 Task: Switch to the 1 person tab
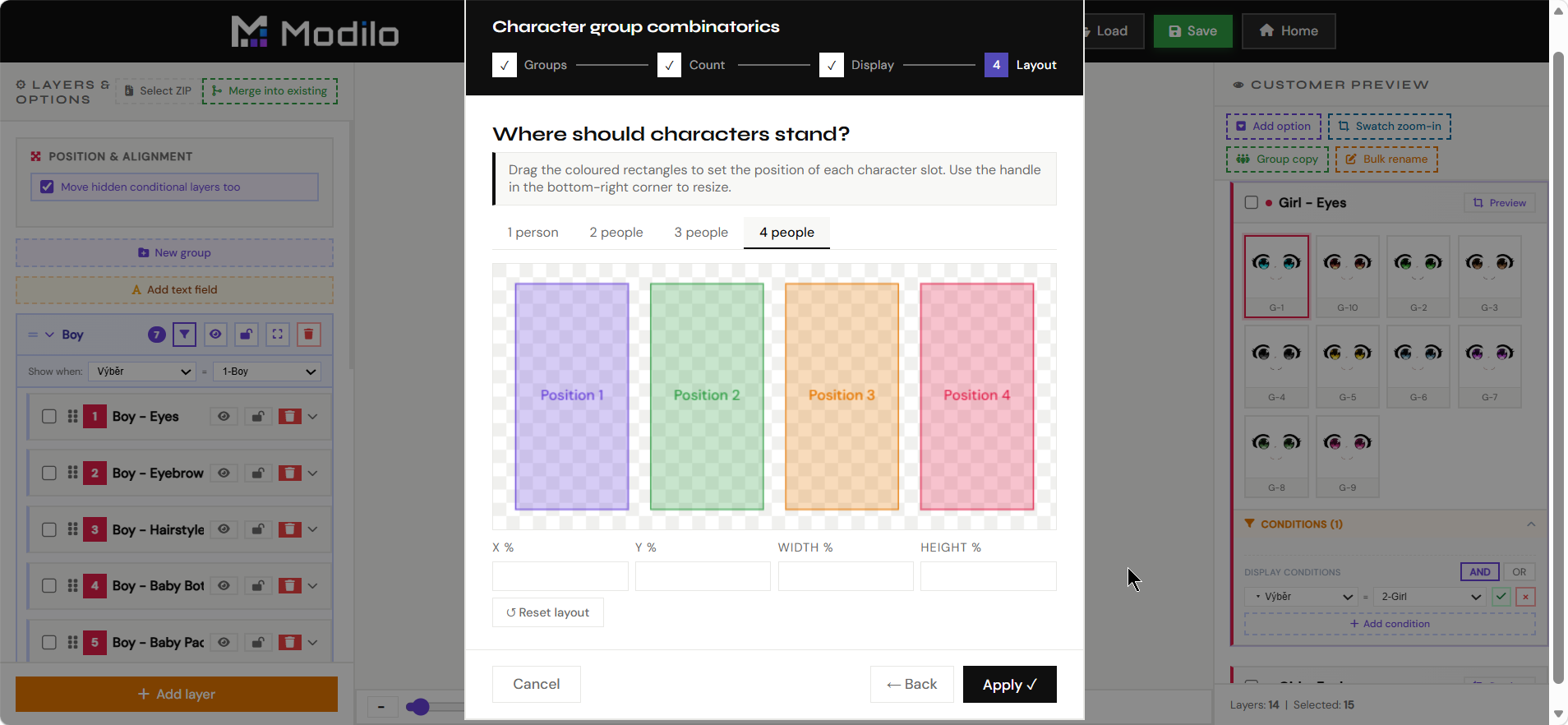point(533,233)
